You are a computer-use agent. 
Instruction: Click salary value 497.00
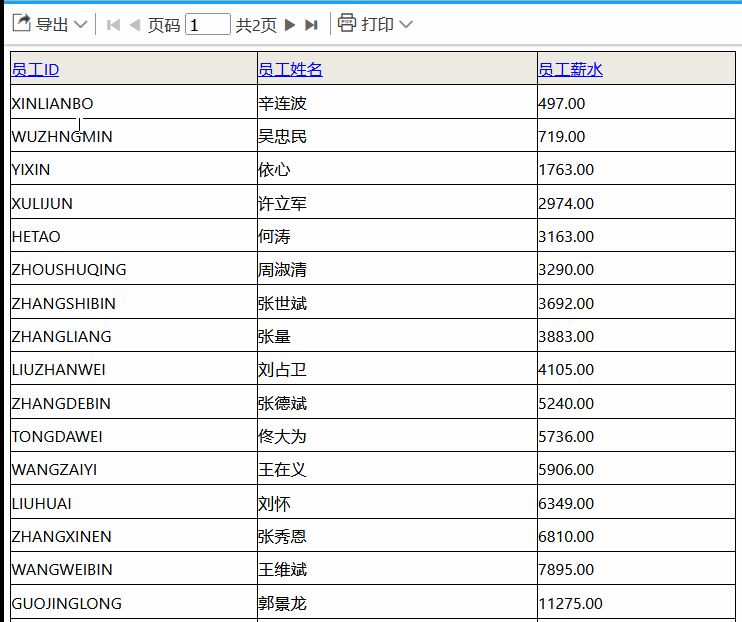(x=562, y=103)
